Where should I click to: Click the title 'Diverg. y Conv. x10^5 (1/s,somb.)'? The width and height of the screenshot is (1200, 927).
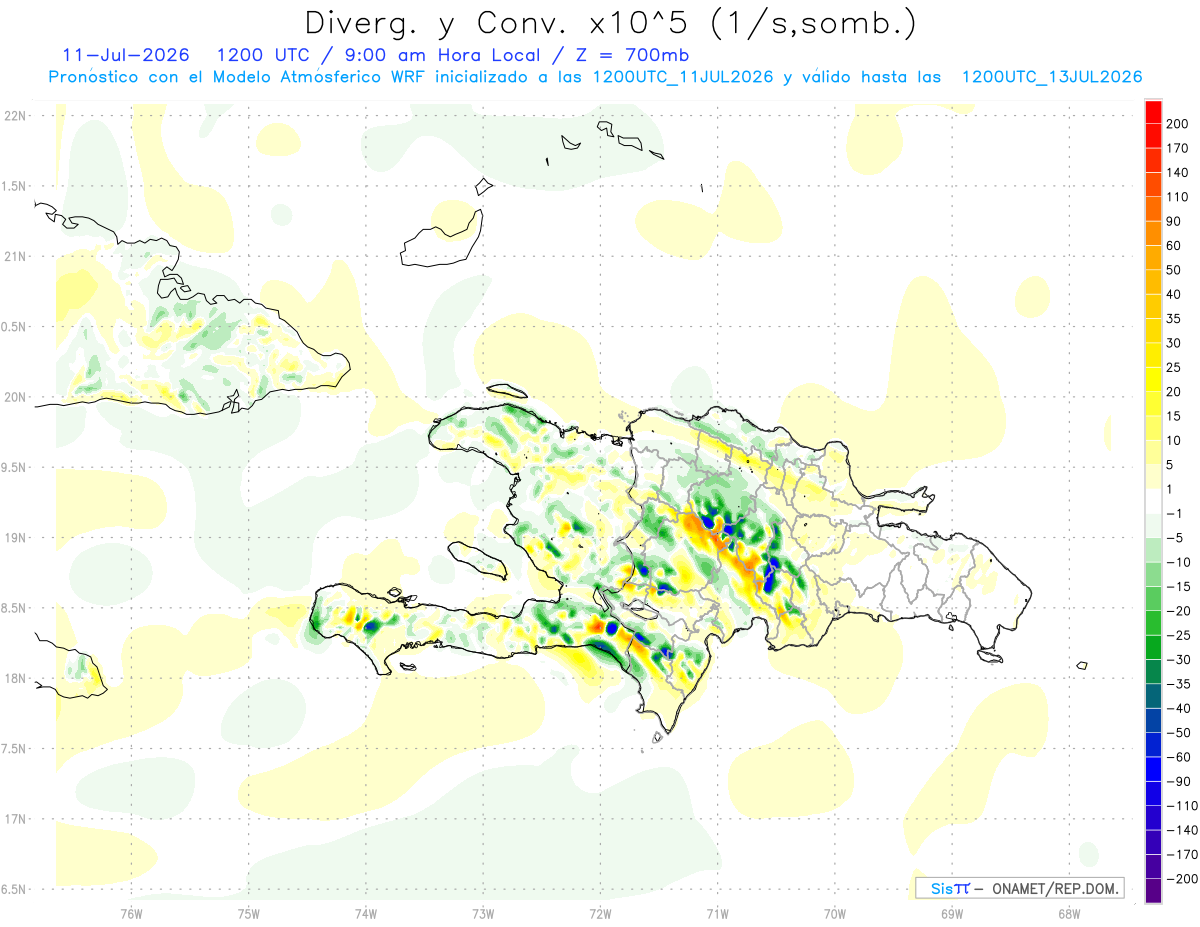coord(610,22)
